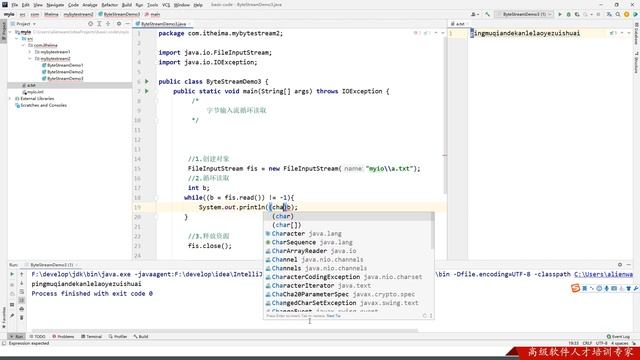Click Scroll Up arrow in Run panel
640x360 pixels.
pos(22,274)
